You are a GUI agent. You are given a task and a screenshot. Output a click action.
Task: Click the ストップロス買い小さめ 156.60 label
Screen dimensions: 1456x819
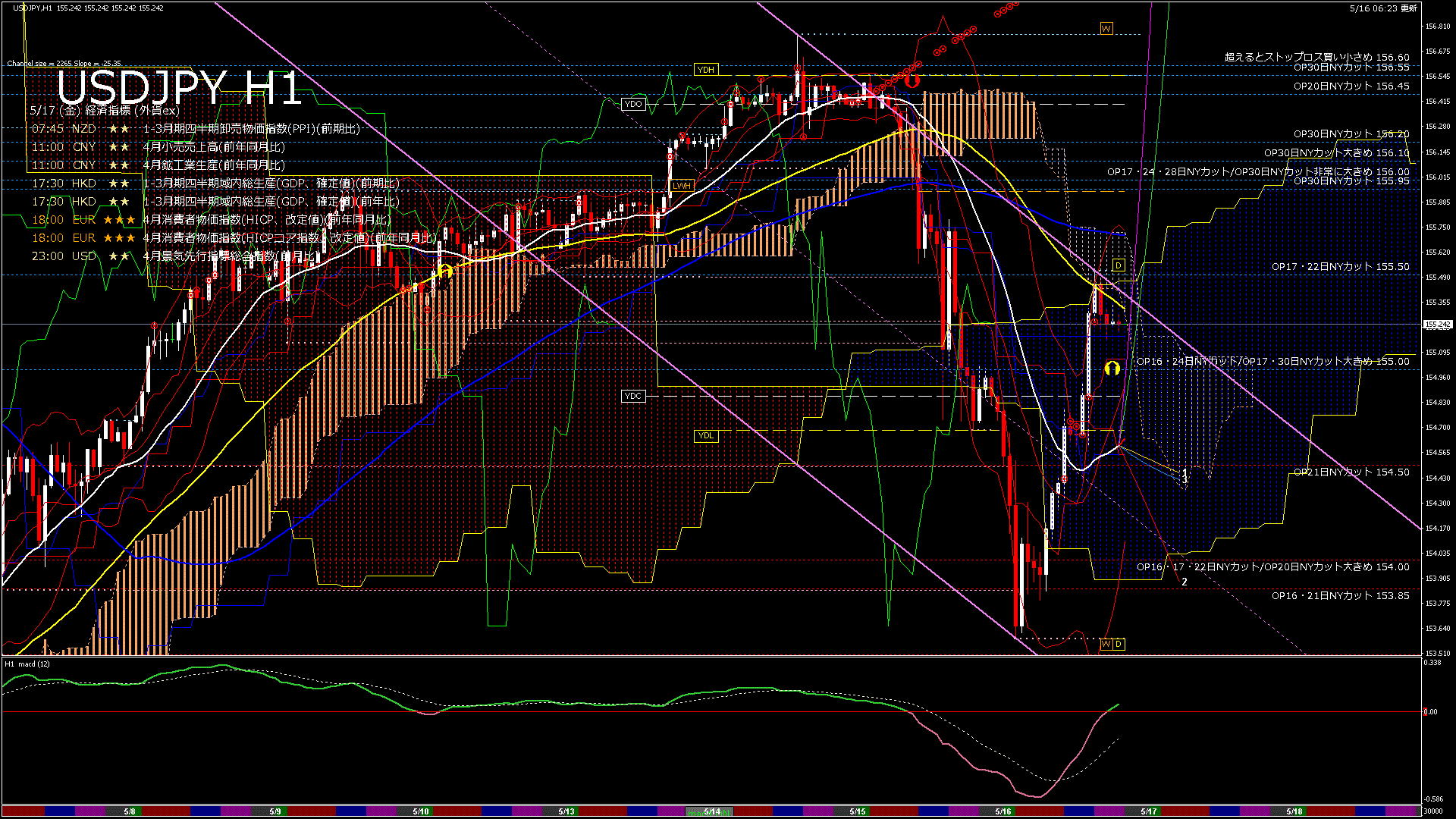[x=1317, y=57]
